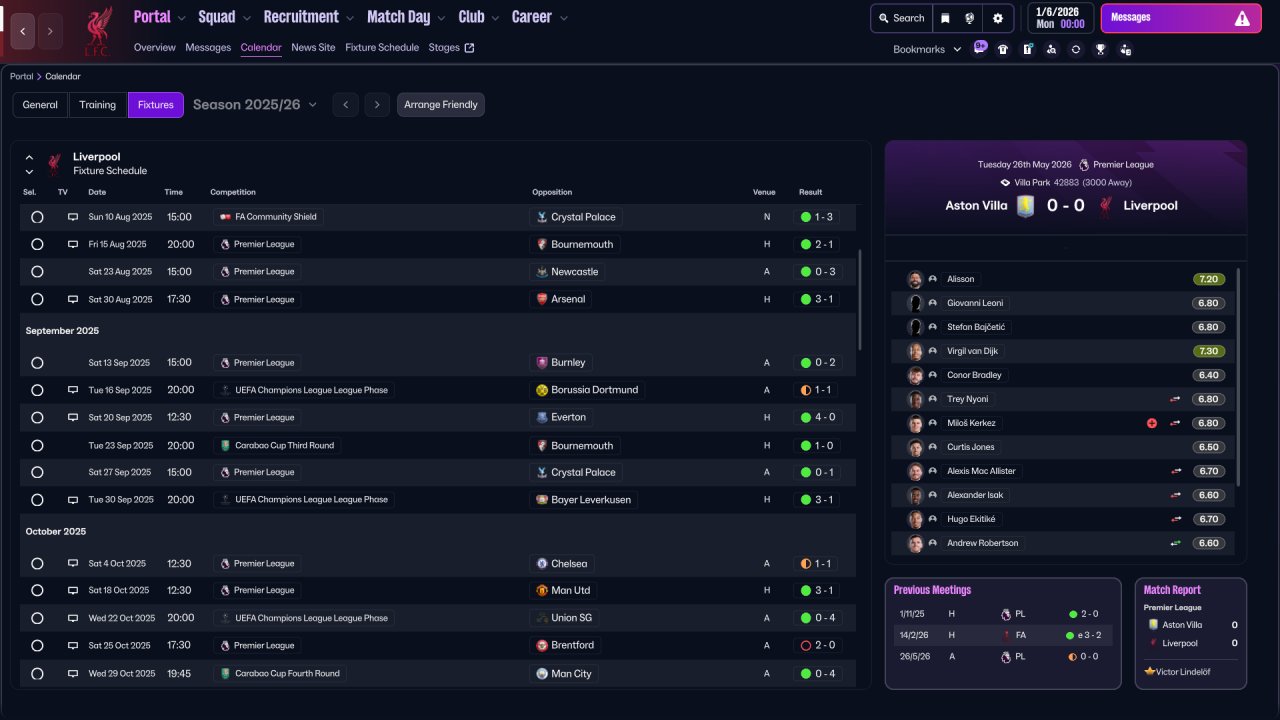Image resolution: width=1280 pixels, height=720 pixels.
Task: Open the Search button
Action: [x=901, y=18]
